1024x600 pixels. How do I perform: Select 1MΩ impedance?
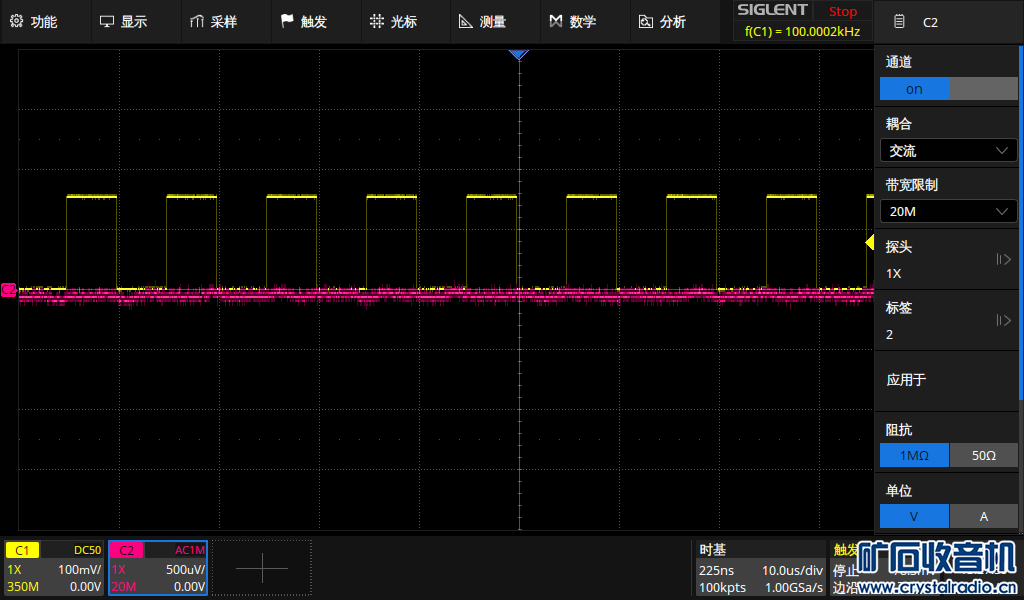pyautogui.click(x=914, y=456)
